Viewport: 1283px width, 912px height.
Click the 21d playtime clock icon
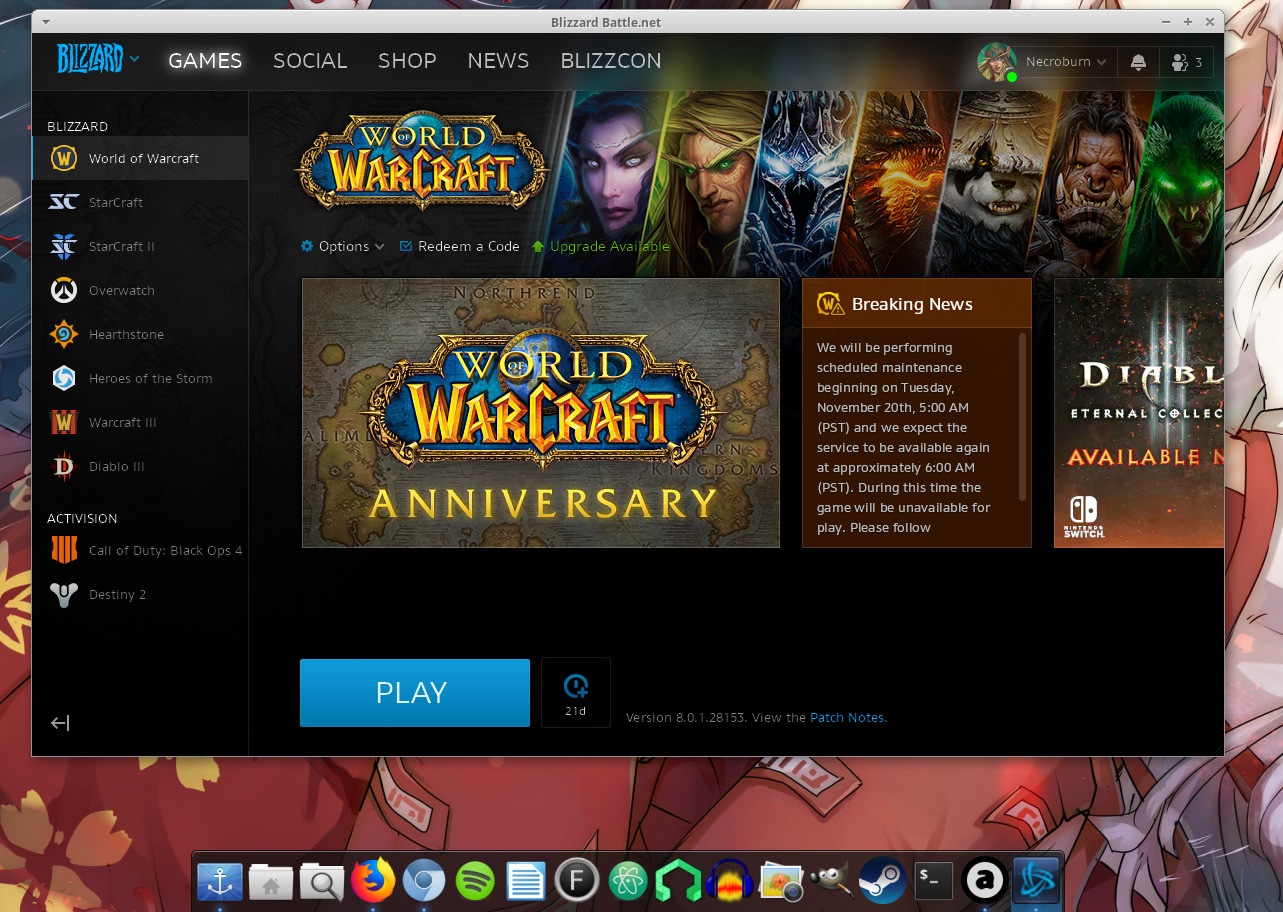[x=576, y=692]
